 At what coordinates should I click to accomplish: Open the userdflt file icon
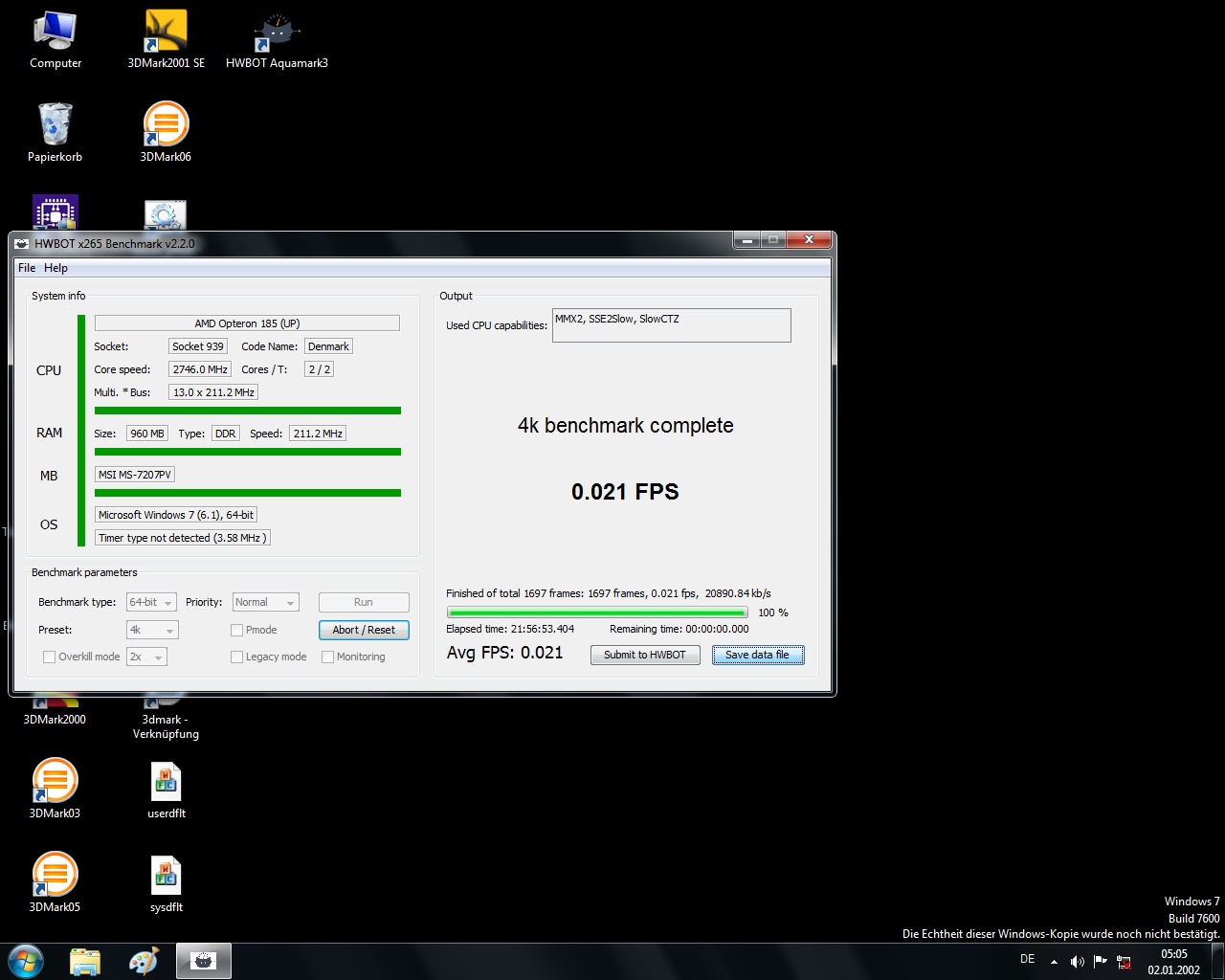point(166,789)
